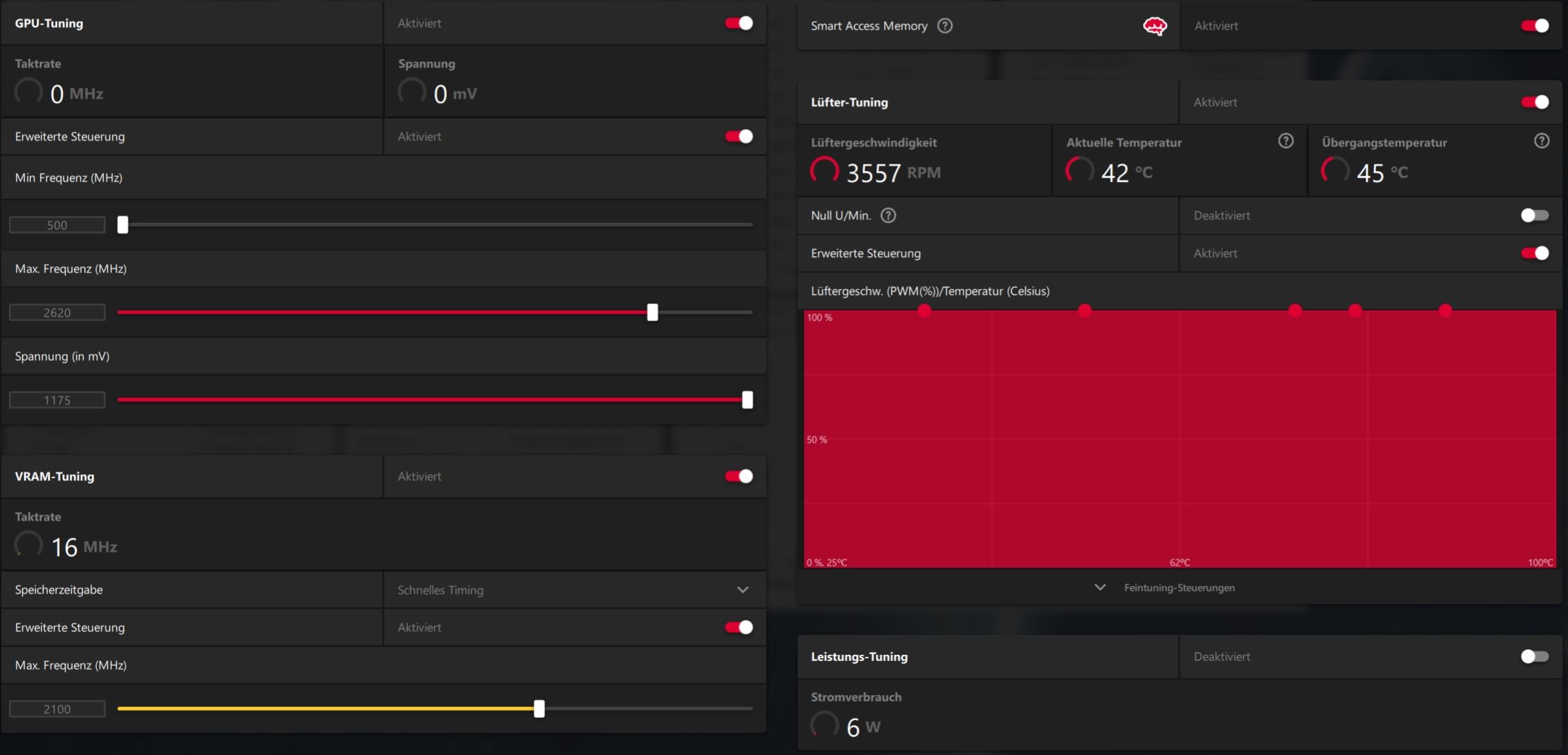Click the VRAM Max. Frequenz yellow slider handle
This screenshot has width=1568, height=755.
point(539,709)
